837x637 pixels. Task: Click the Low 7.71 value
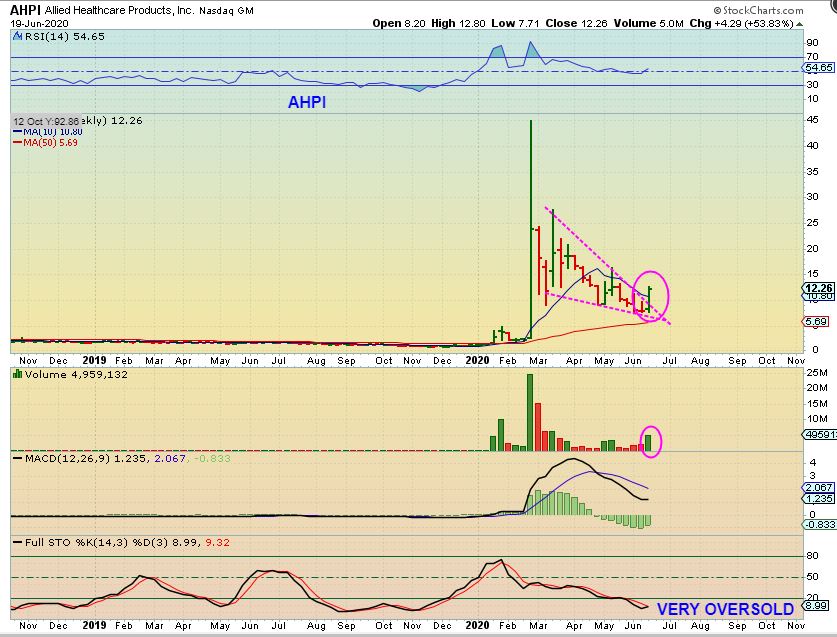(515, 23)
